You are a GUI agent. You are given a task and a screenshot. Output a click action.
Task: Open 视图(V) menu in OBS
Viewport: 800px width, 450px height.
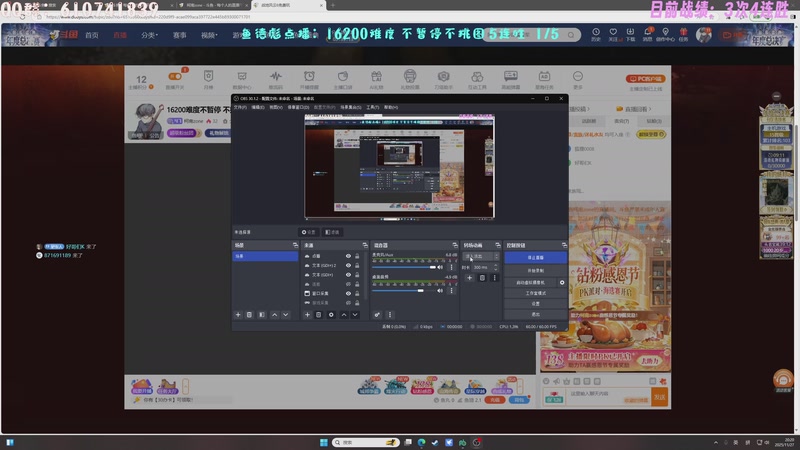click(276, 107)
